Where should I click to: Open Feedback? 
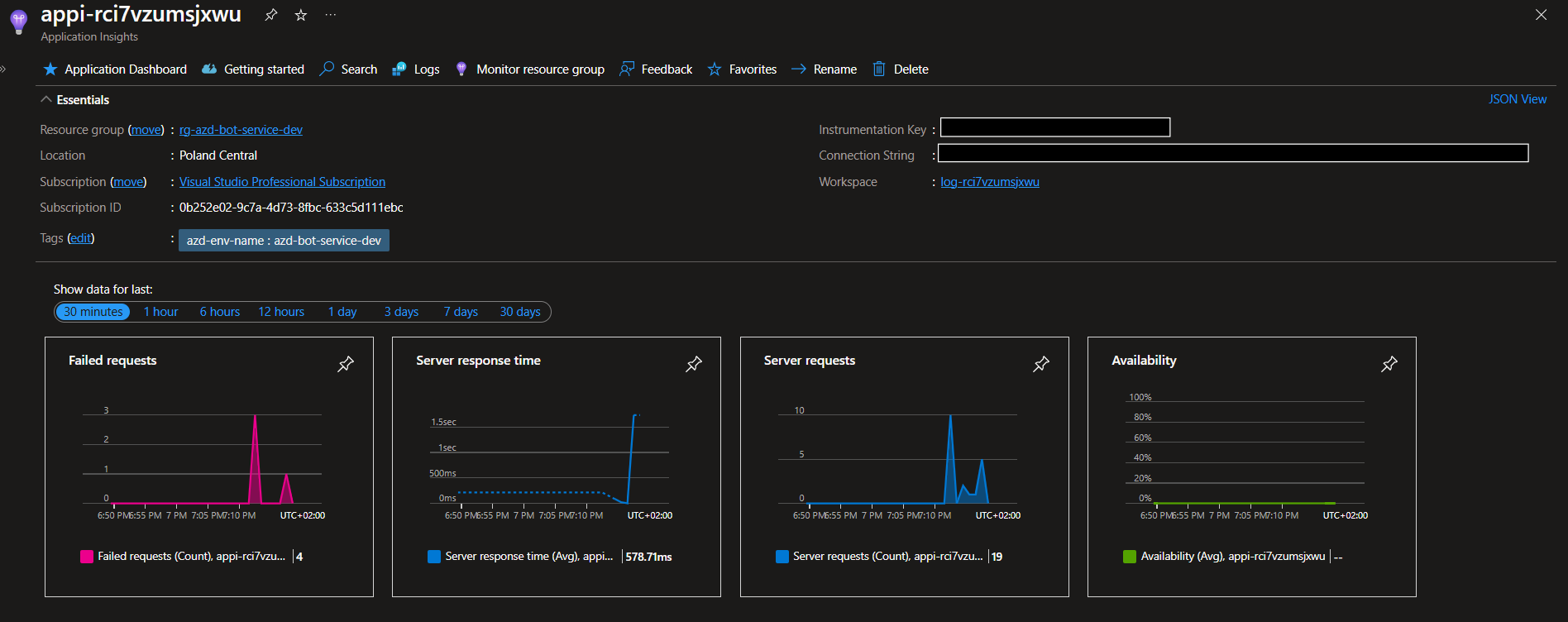coord(657,69)
